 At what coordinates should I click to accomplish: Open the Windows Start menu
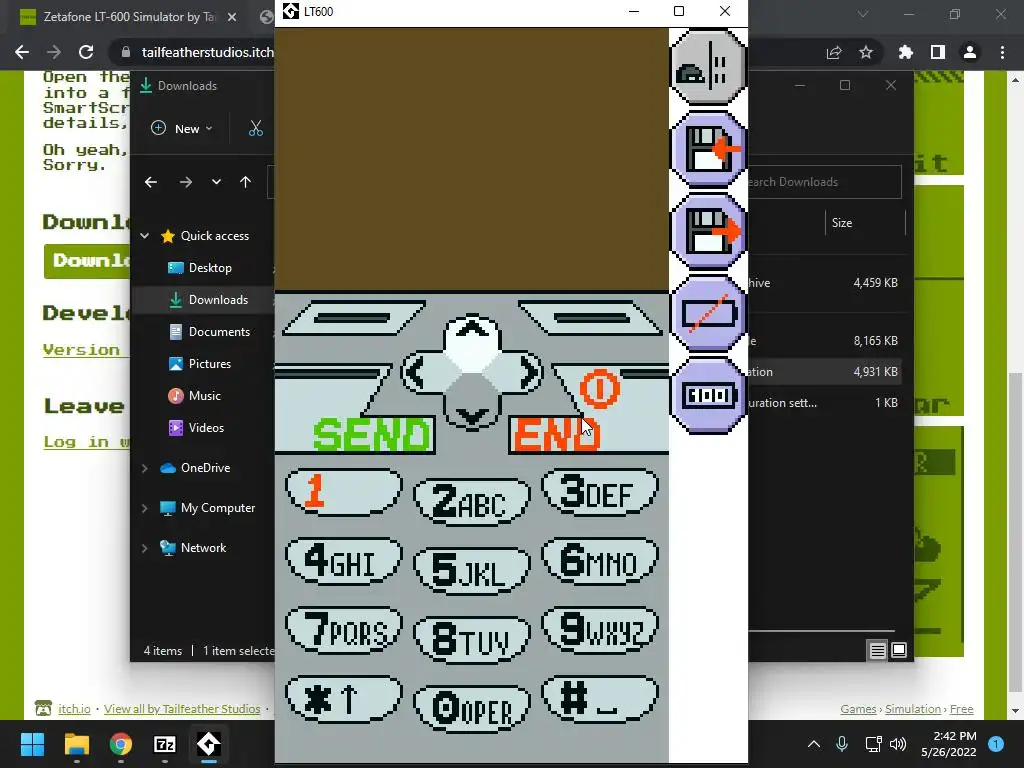(32, 744)
